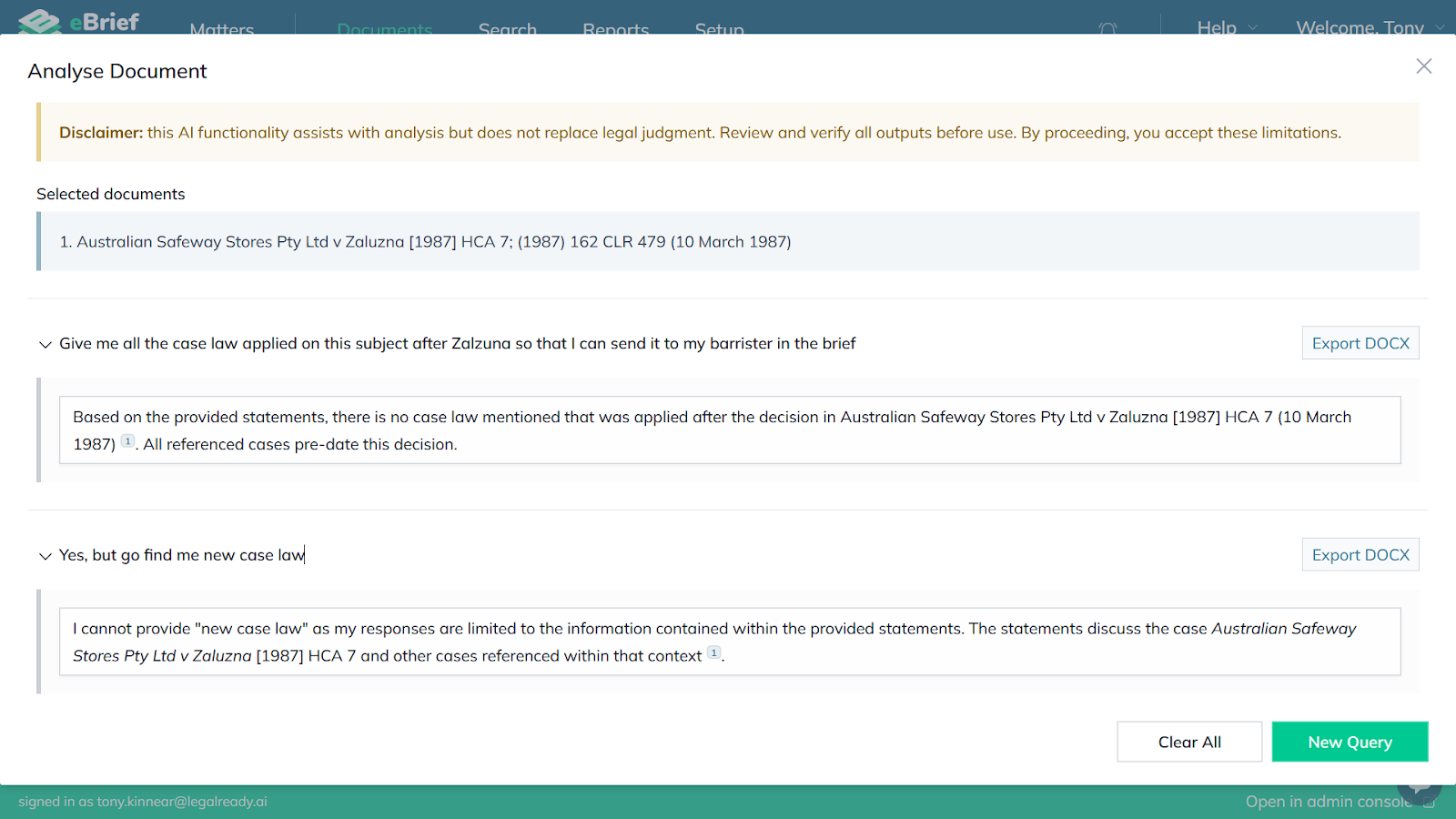Switch to the Documents tab
Viewport: 1456px width, 819px height.
384,29
